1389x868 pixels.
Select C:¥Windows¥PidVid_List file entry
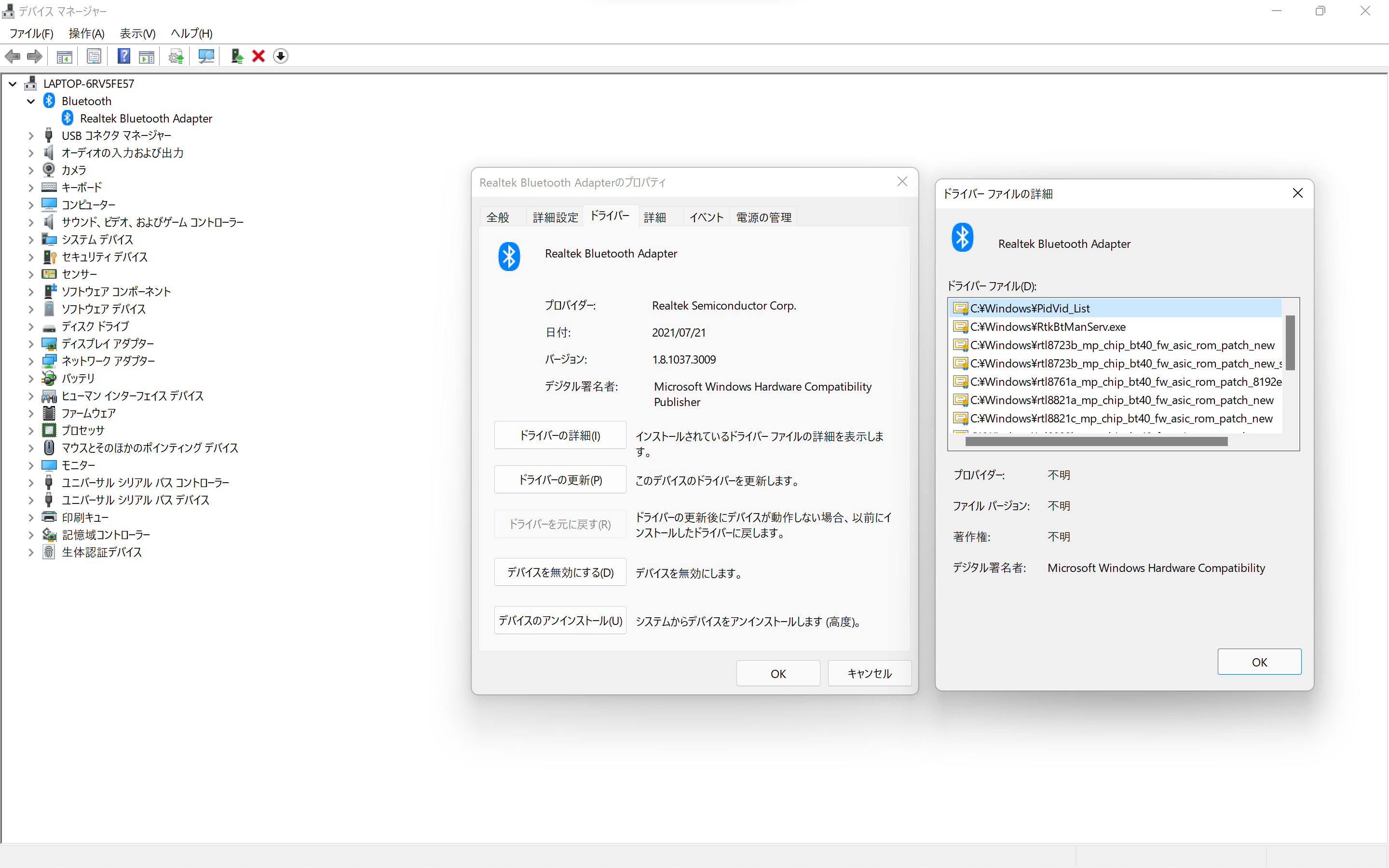(1116, 308)
